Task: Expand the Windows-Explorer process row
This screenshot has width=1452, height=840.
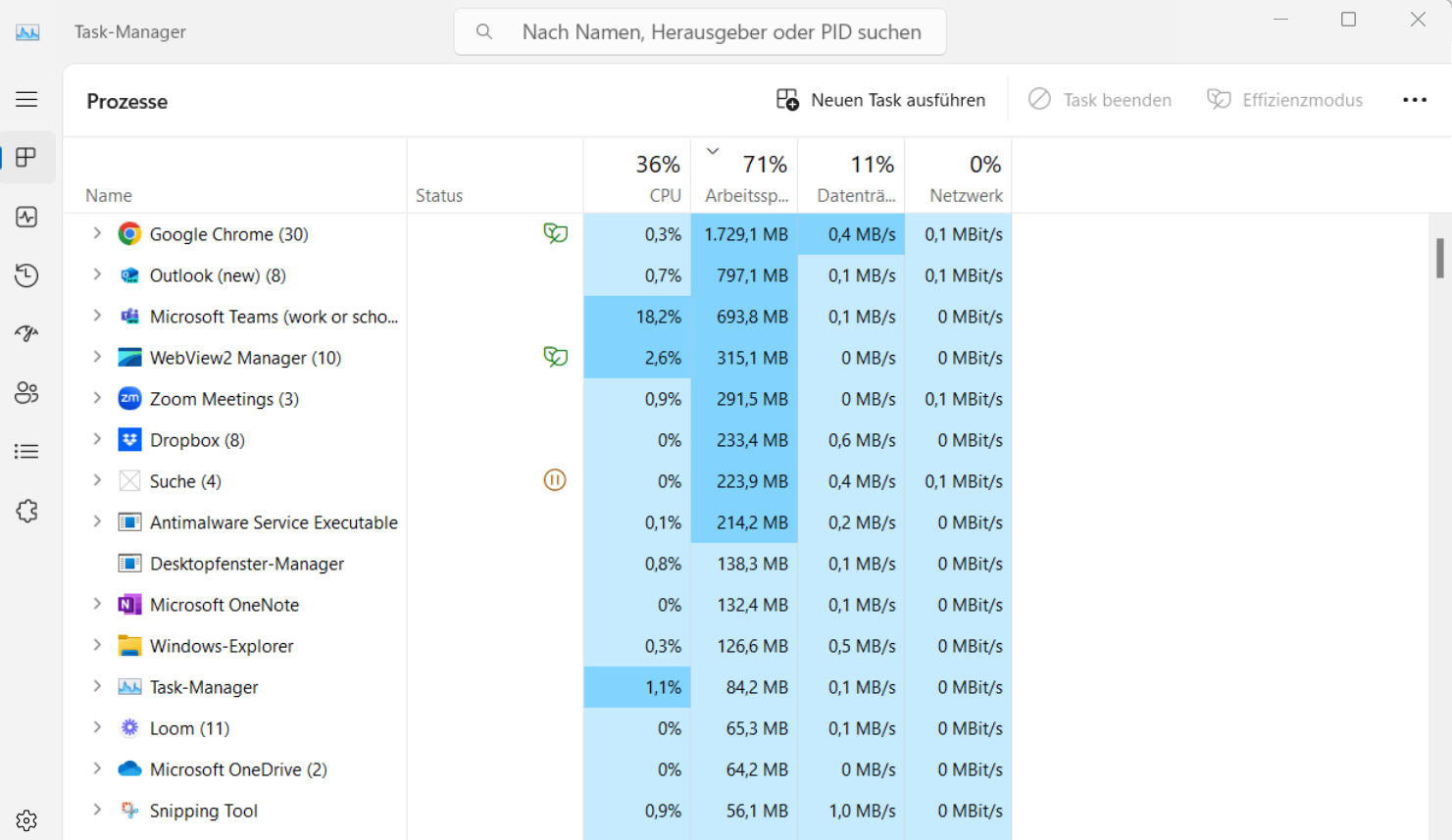Action: coord(97,645)
